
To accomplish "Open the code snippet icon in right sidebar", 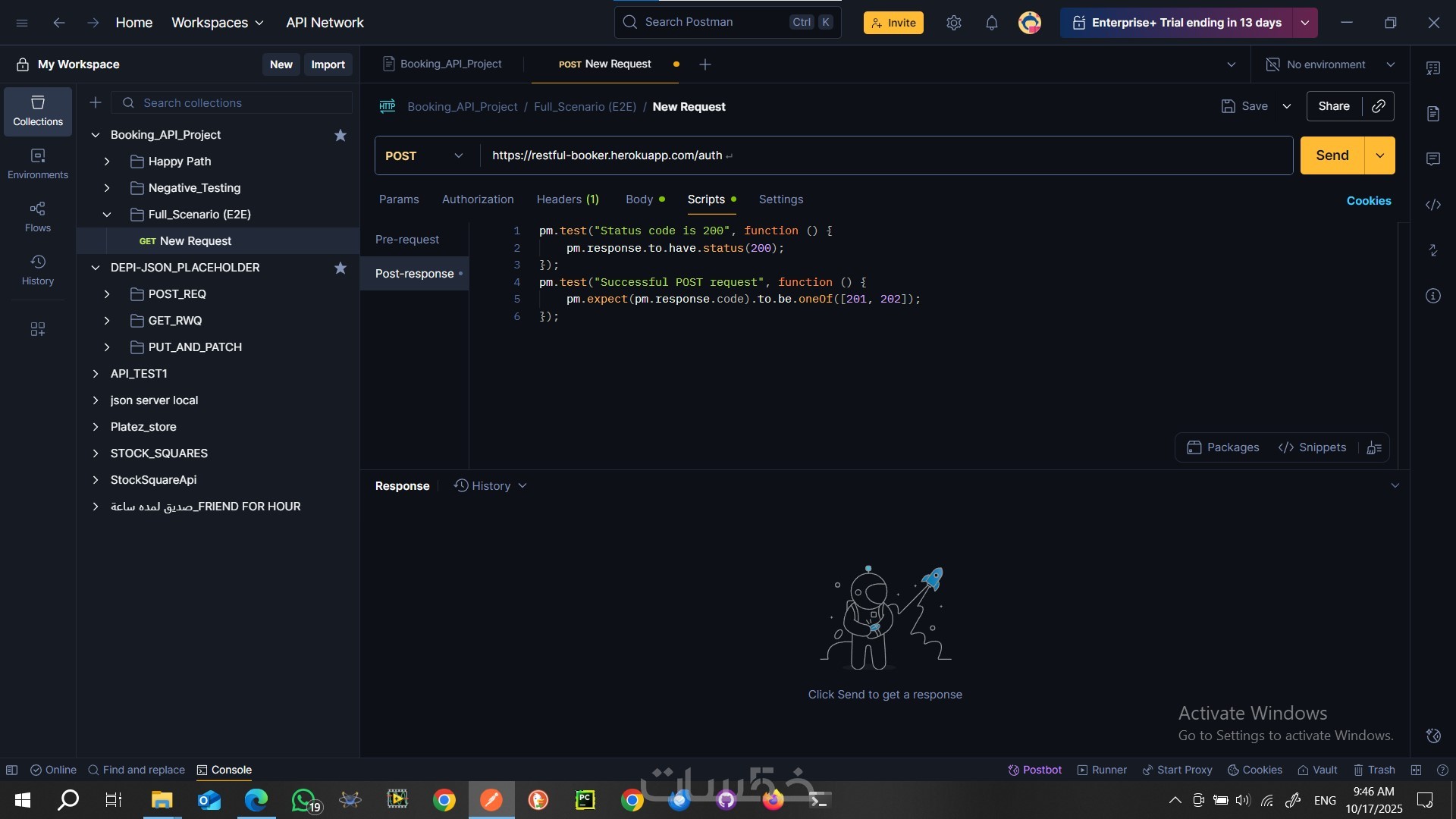I will pyautogui.click(x=1433, y=205).
